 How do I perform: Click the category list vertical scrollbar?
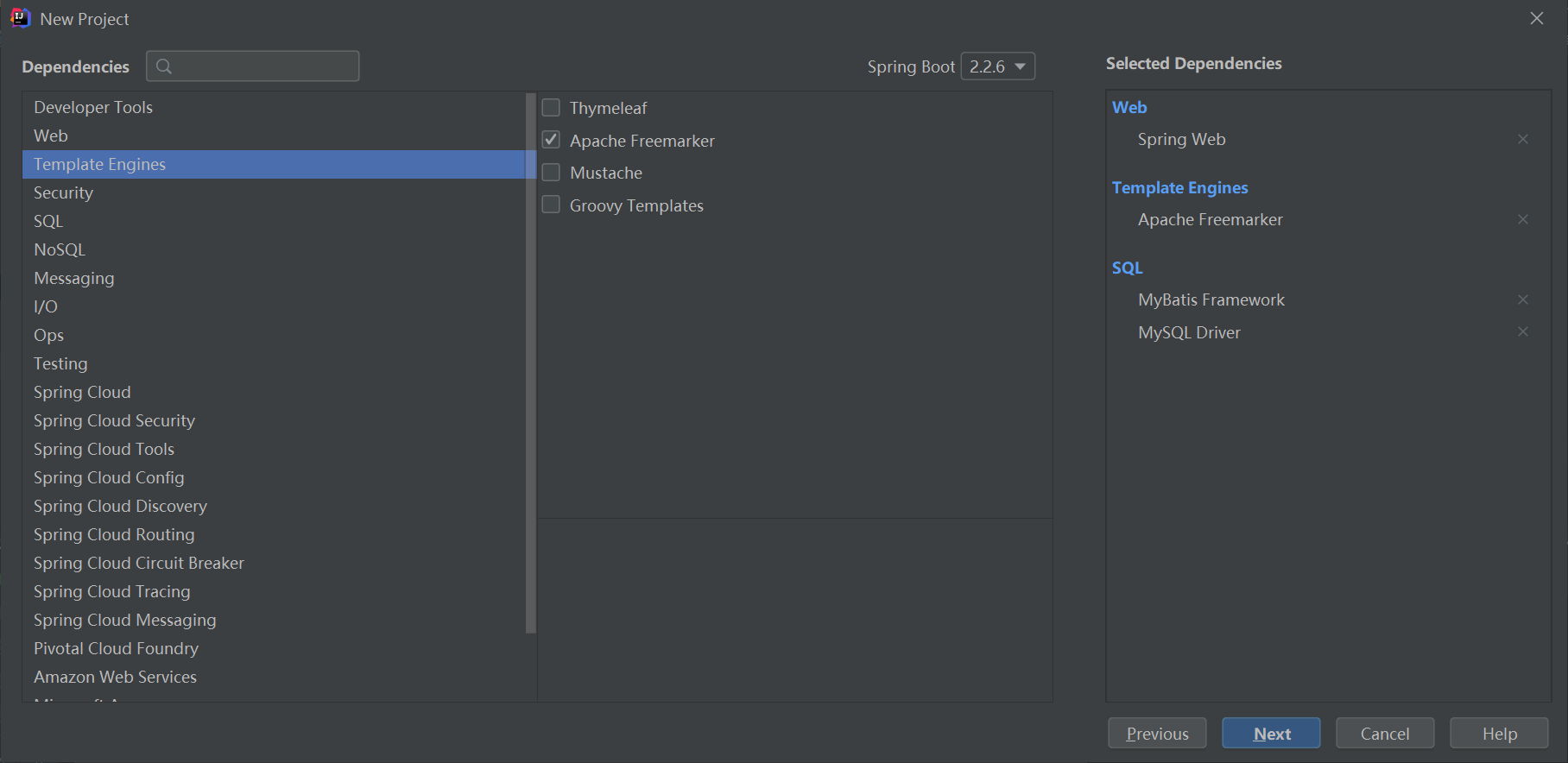[531, 363]
